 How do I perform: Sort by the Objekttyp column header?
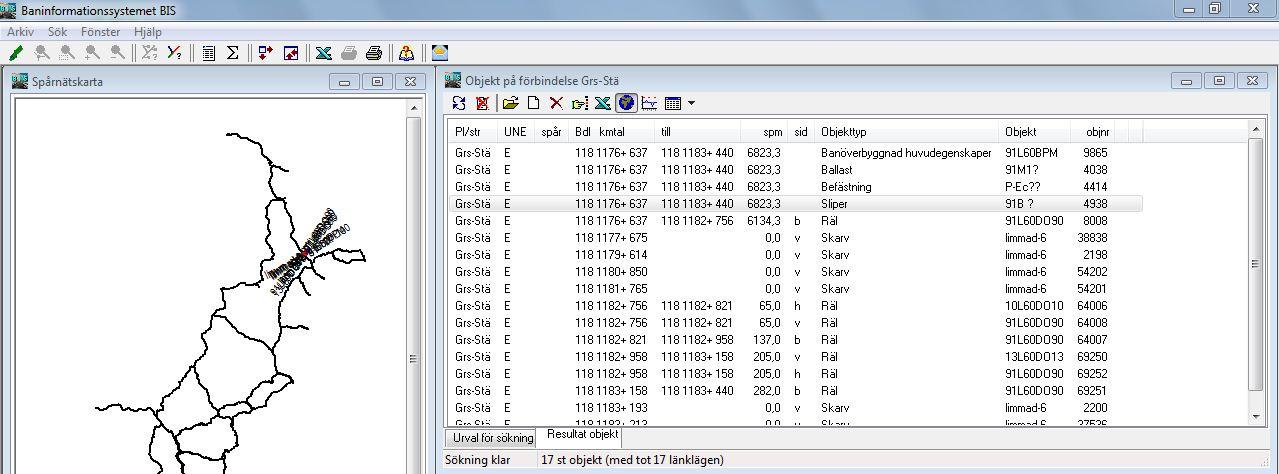[x=908, y=131]
